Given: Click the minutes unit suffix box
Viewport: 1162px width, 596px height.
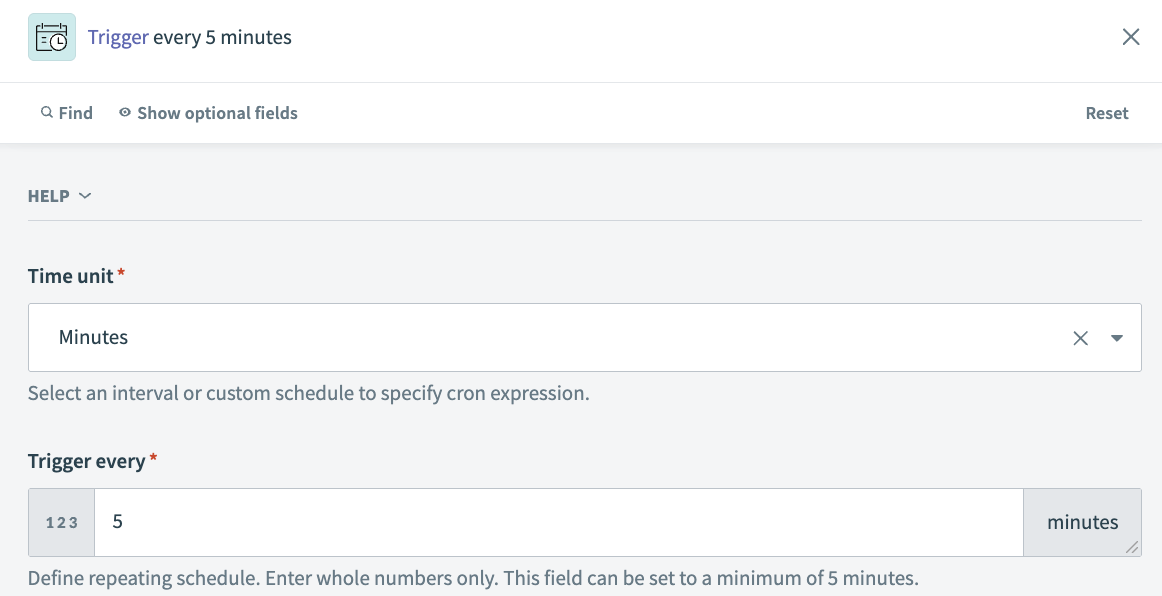Looking at the screenshot, I should [1083, 522].
